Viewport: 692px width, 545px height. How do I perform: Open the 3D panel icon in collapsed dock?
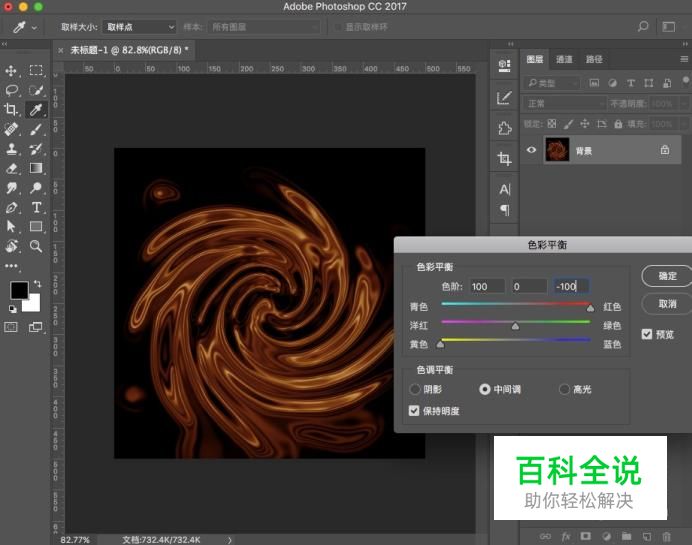(x=504, y=65)
